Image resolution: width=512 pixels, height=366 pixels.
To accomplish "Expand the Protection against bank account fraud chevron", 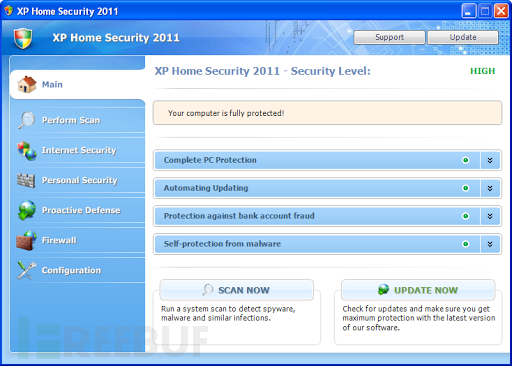I will (490, 216).
